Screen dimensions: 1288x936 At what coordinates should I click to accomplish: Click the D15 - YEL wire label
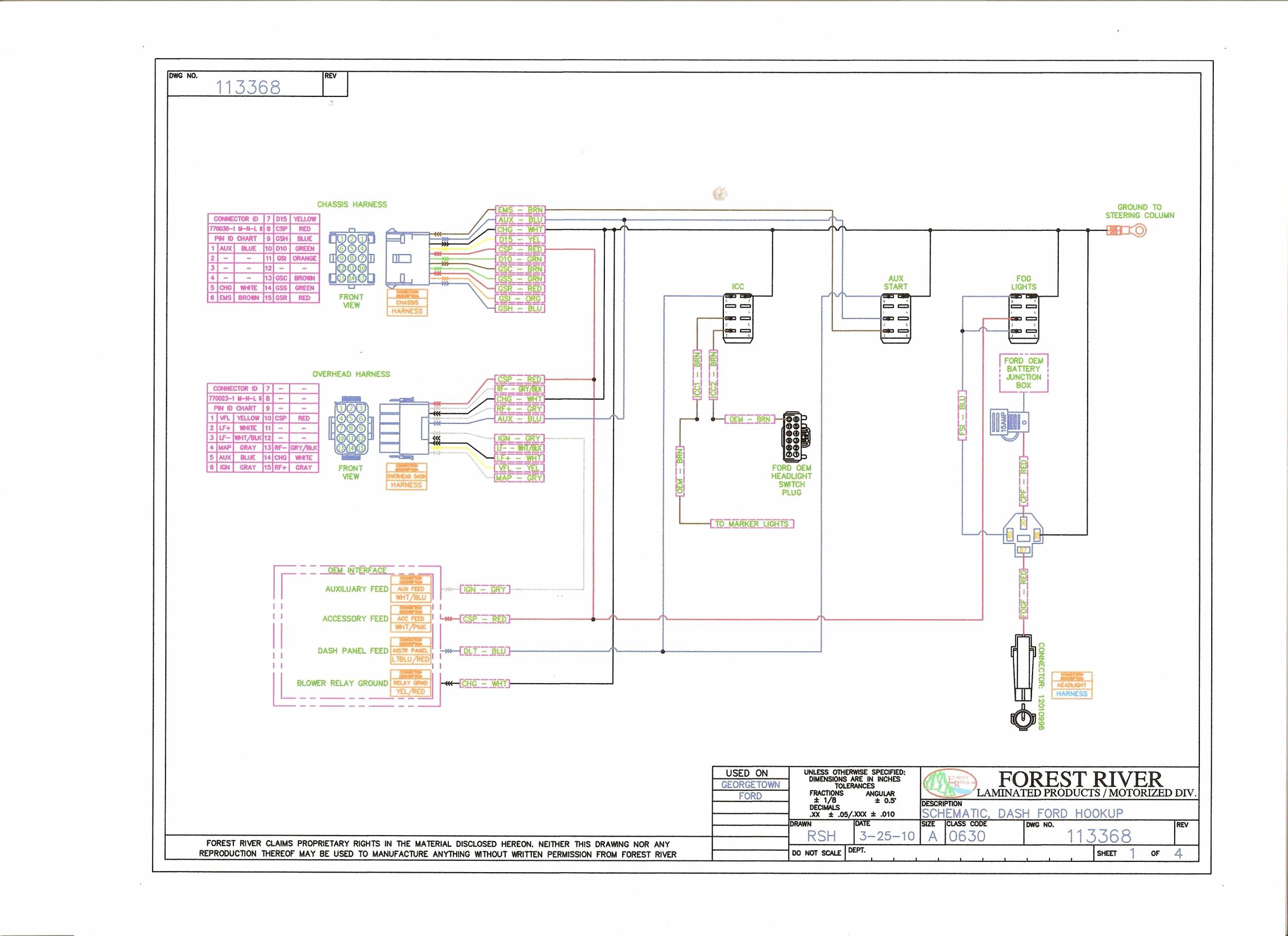520,240
